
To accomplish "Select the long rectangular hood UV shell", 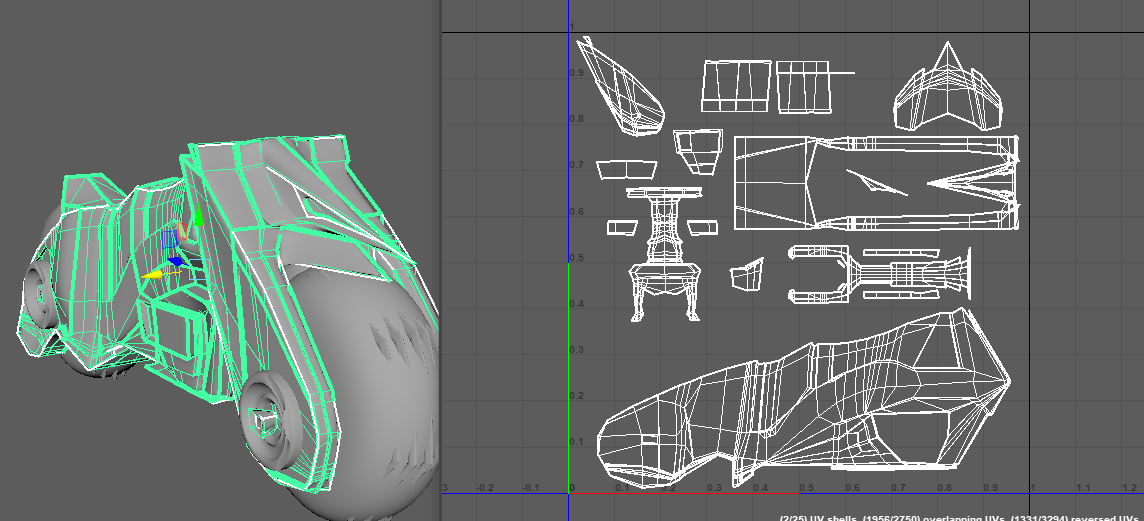I will [x=876, y=182].
